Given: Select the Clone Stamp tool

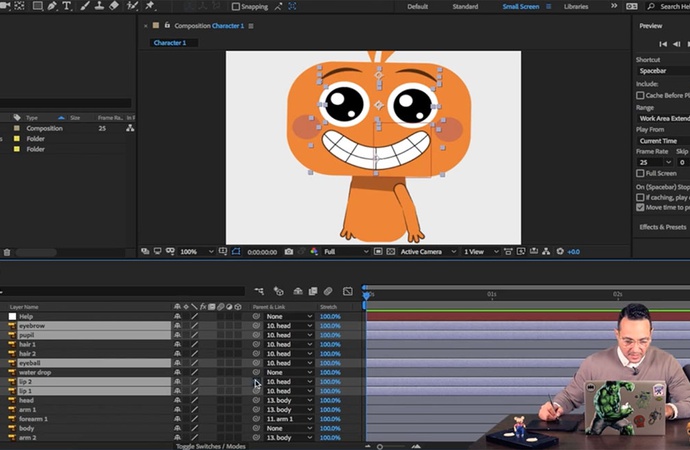Looking at the screenshot, I should click(99, 6).
